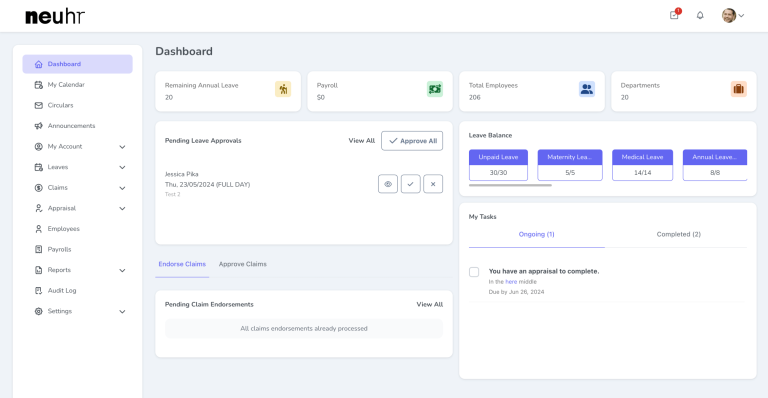Open the tasks icon with red badge
This screenshot has width=768, height=398.
click(674, 15)
